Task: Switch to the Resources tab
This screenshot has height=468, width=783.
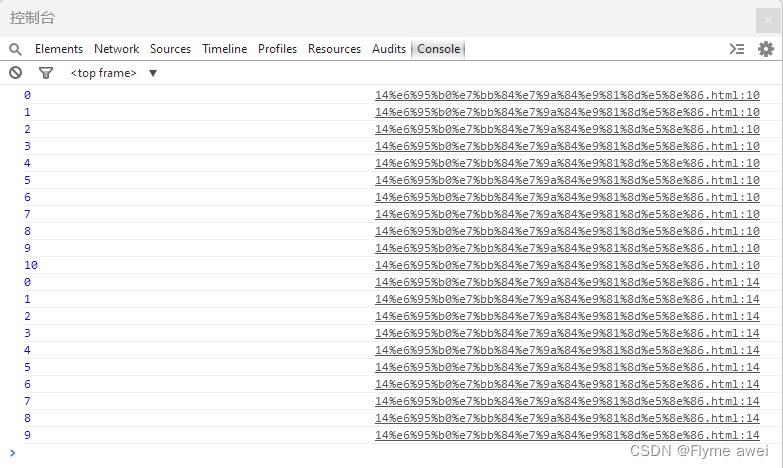Action: [x=334, y=49]
